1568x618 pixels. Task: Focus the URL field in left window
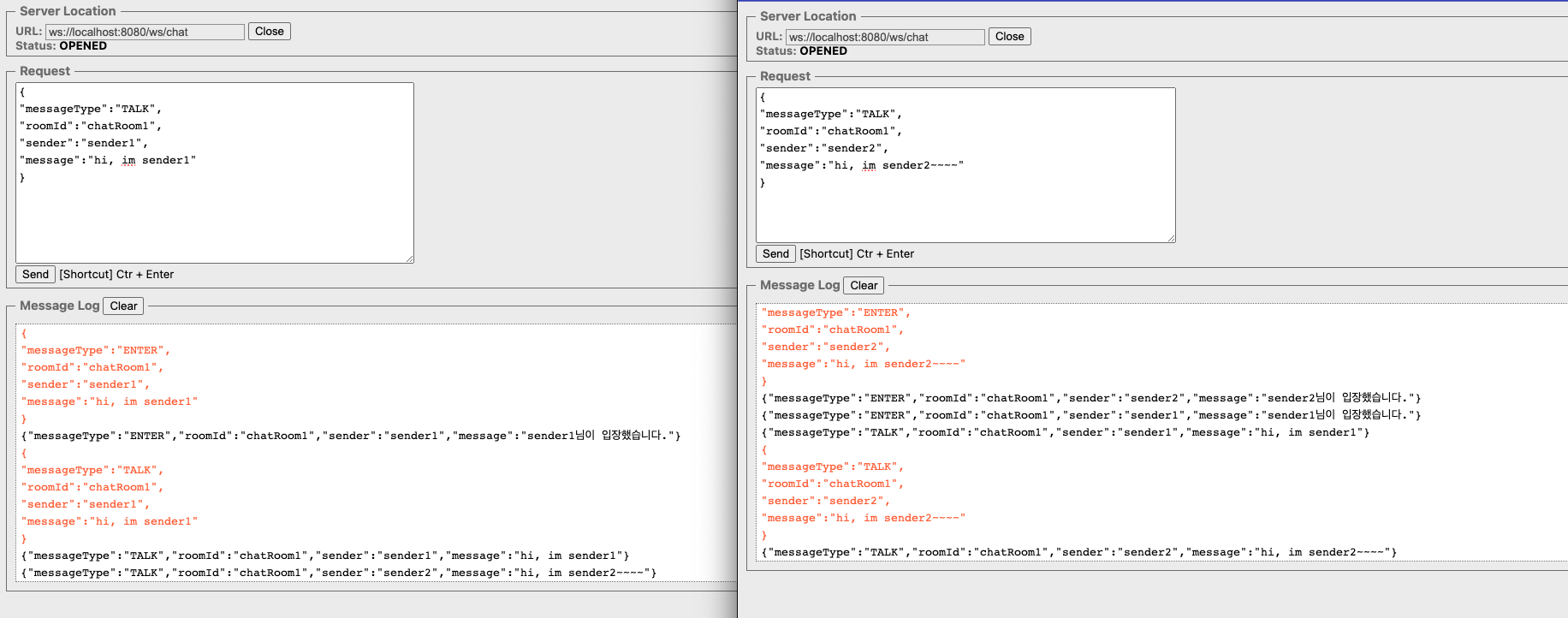click(x=145, y=32)
